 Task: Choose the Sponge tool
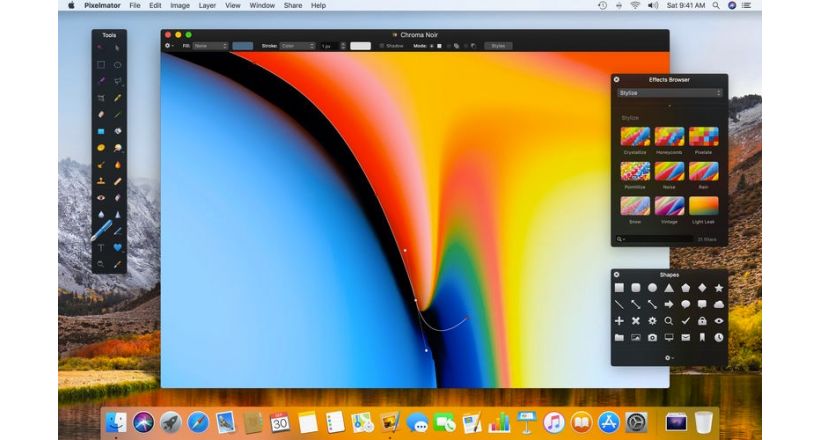101,148
